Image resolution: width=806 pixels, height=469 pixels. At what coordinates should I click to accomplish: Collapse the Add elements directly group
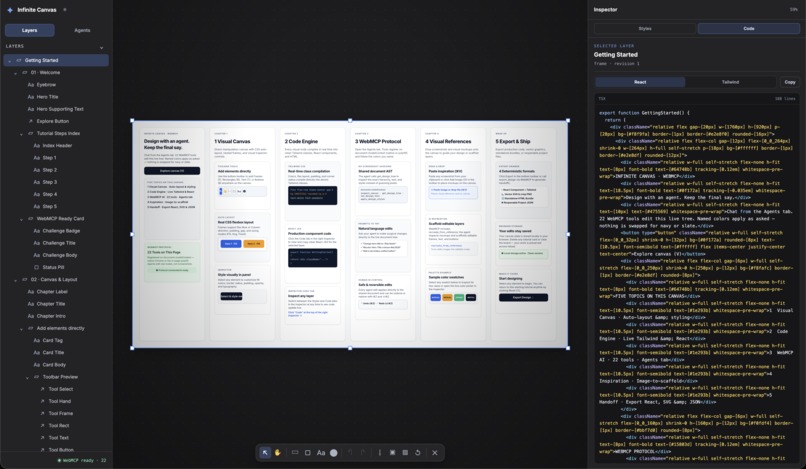22,329
